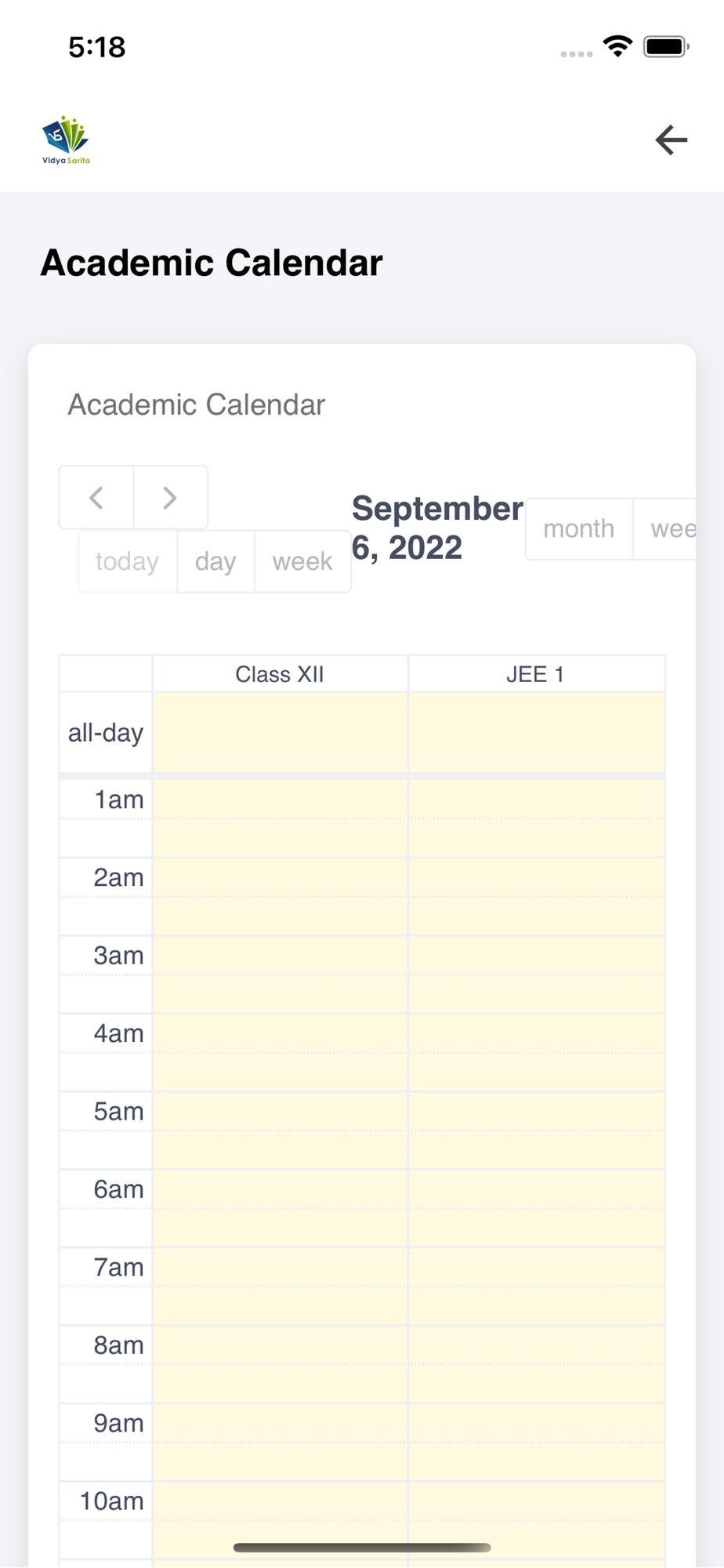
Task: Choose the 9am slot under Class XII
Action: coord(280,1443)
